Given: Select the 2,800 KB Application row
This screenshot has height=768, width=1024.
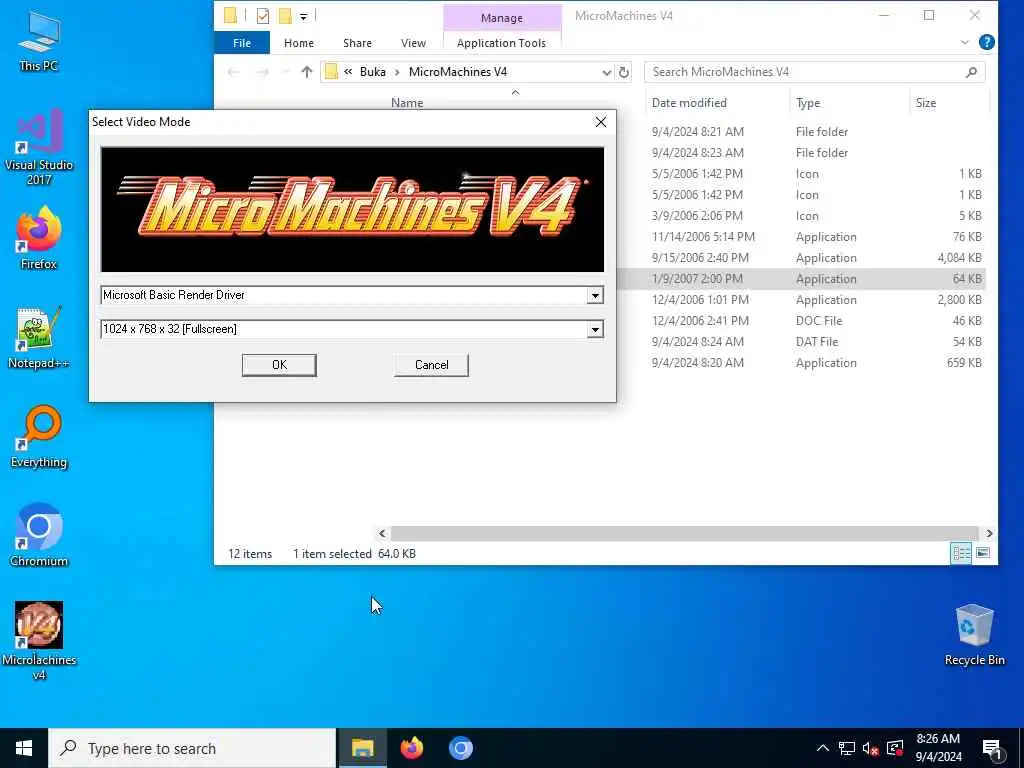Looking at the screenshot, I should coord(801,300).
